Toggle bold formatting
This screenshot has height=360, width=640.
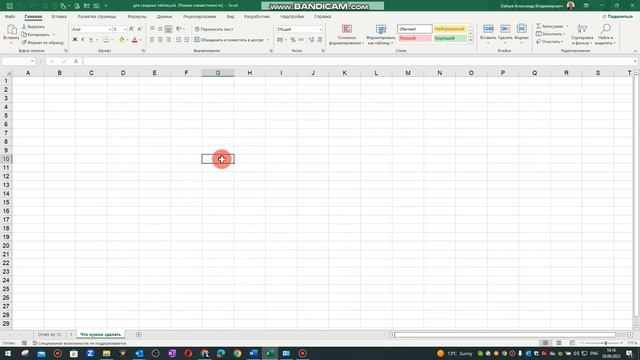[x=75, y=40]
